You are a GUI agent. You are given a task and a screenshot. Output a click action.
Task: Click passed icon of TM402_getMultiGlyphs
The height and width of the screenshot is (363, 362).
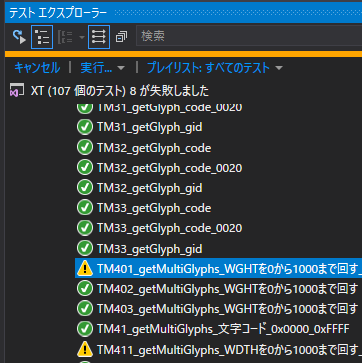[x=85, y=289]
